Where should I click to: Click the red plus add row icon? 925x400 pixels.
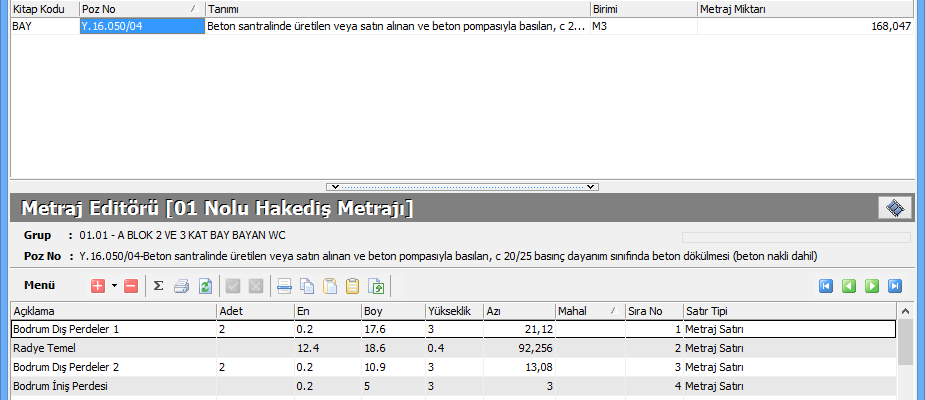pos(98,286)
